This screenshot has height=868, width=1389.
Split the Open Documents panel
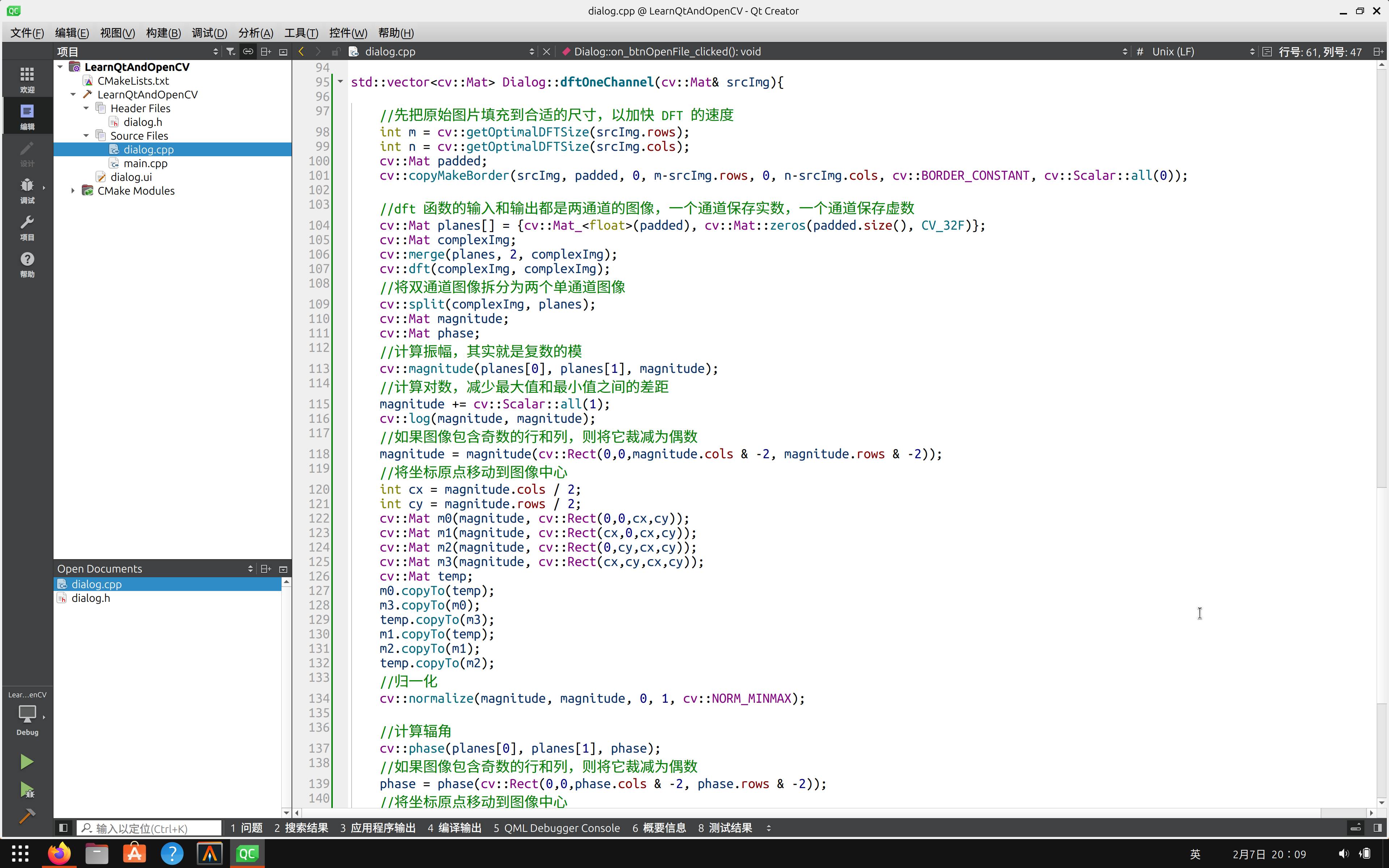click(x=266, y=569)
